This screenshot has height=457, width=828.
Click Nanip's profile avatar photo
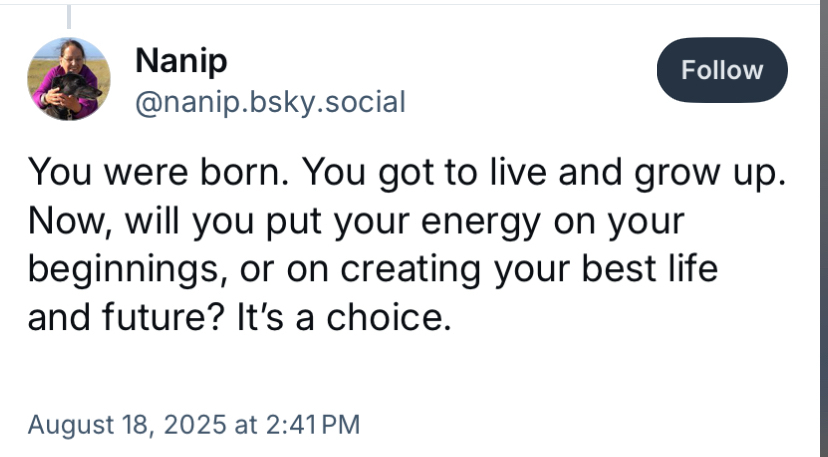[x=70, y=79]
